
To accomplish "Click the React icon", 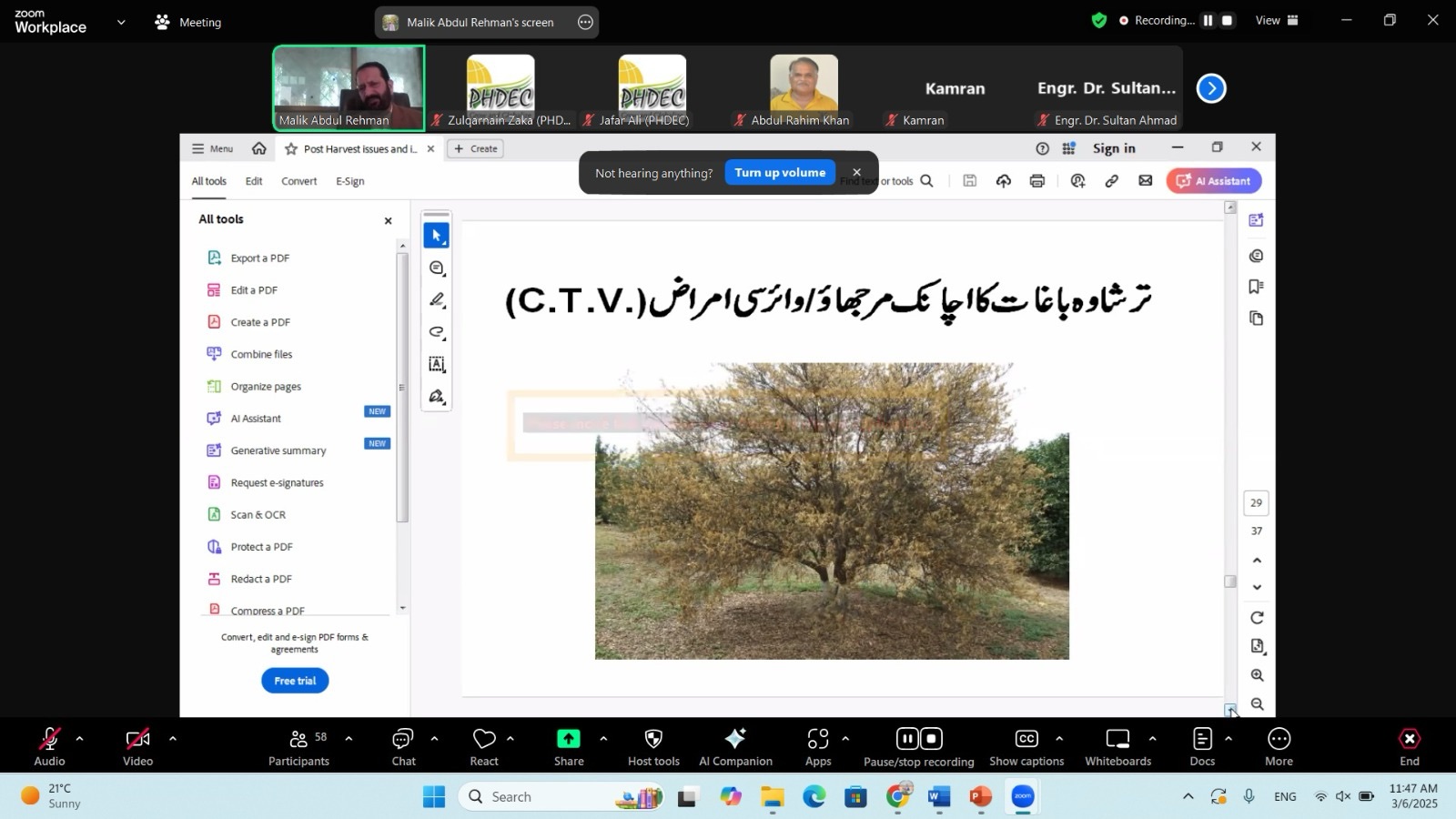I will 484,739.
